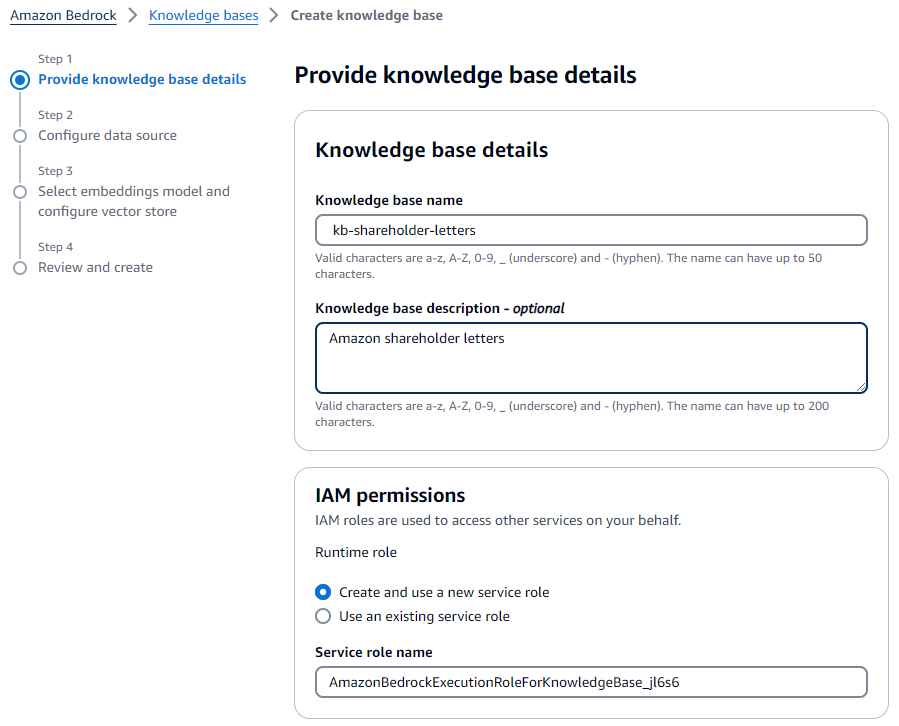Click inside the description text area

coord(591,357)
